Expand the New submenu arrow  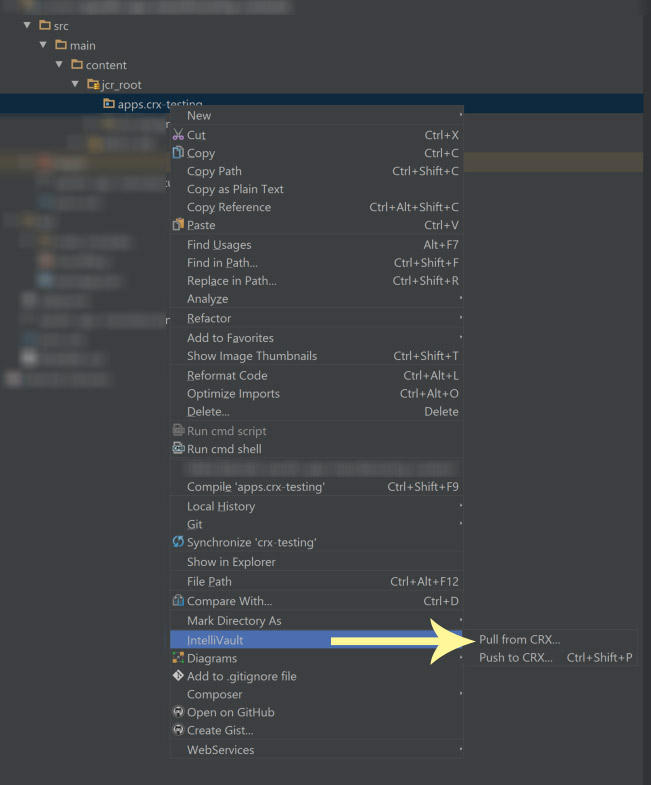coord(460,115)
